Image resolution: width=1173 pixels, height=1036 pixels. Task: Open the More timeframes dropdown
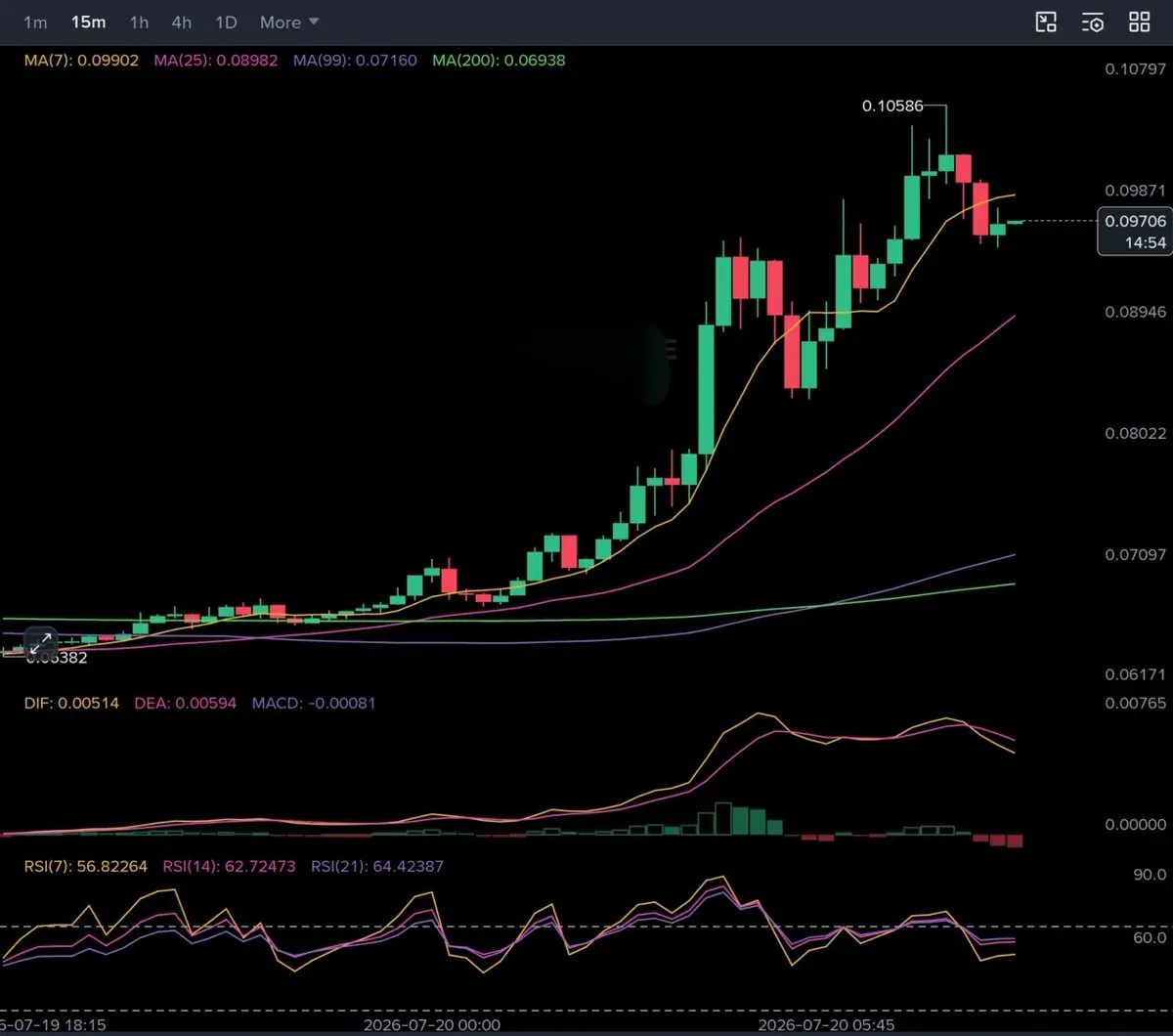(x=289, y=22)
